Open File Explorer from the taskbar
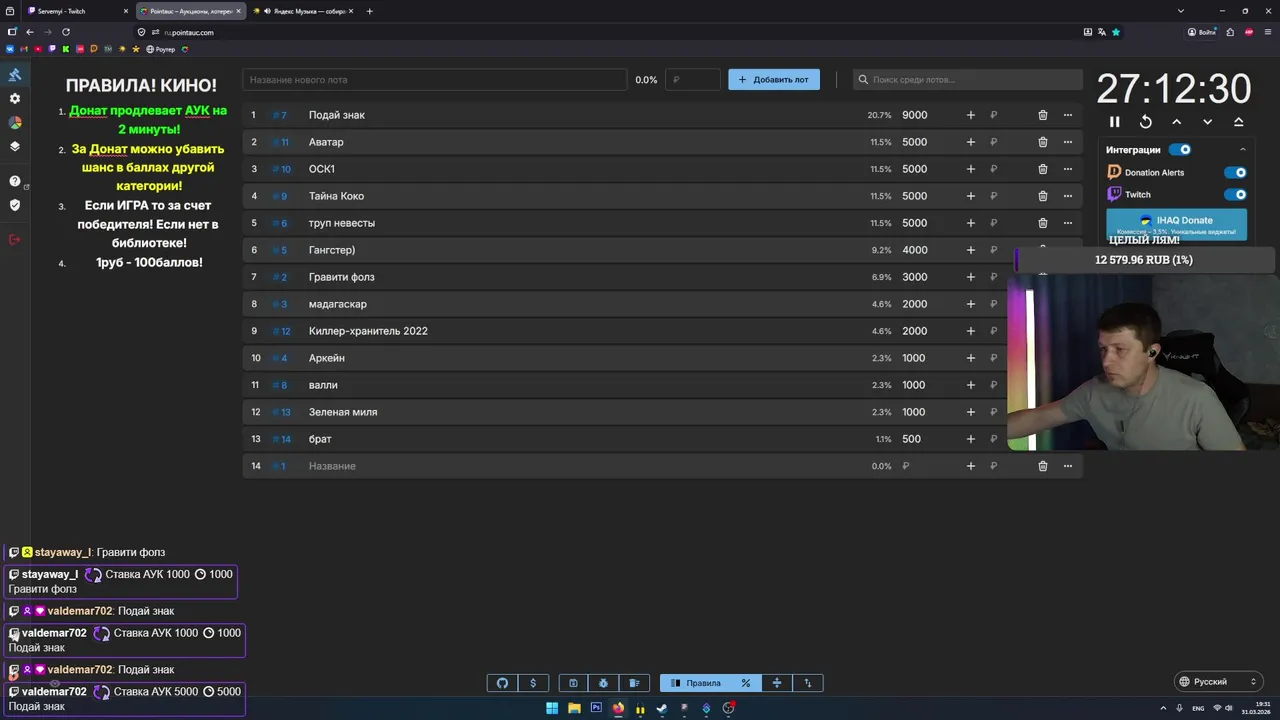1280x720 pixels. point(574,708)
